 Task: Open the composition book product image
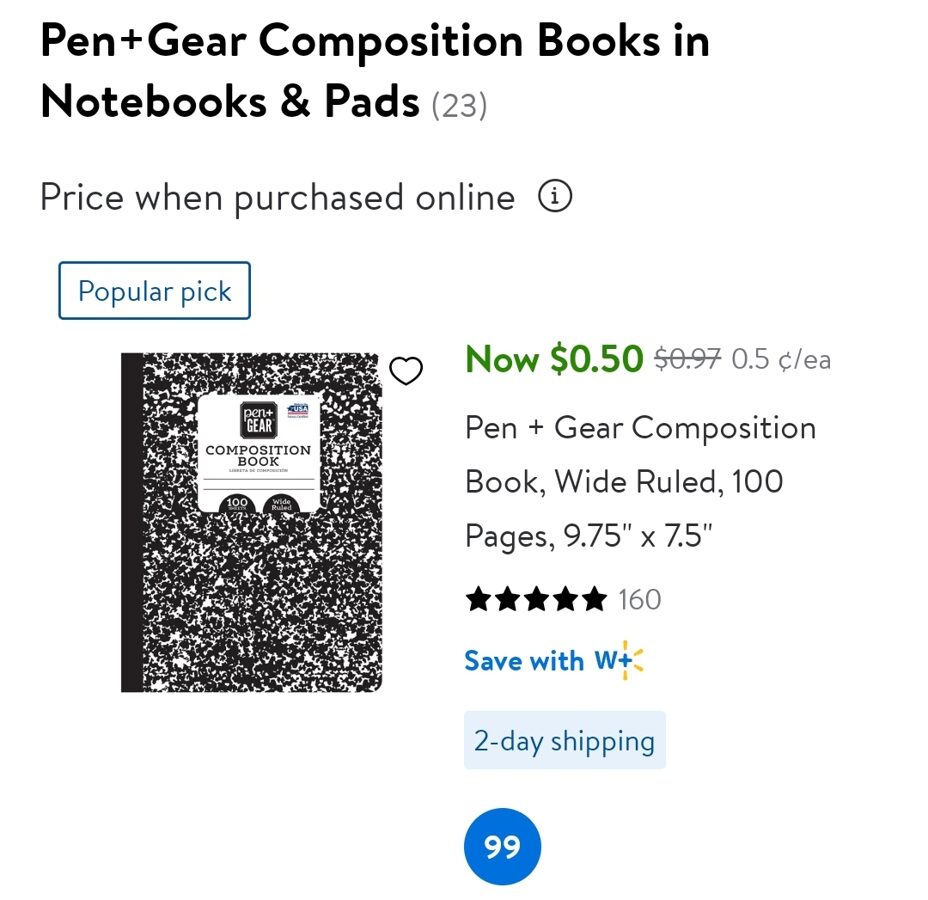pos(252,522)
